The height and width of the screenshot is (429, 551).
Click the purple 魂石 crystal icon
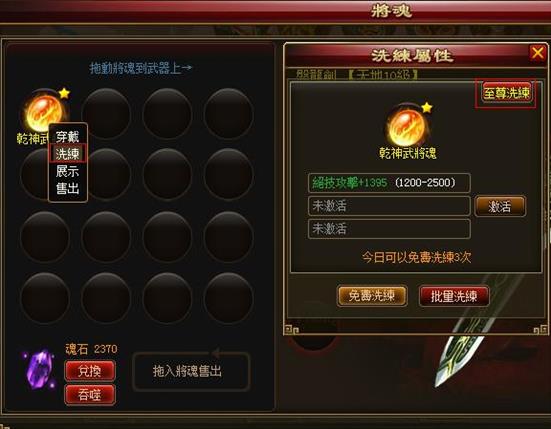40,370
